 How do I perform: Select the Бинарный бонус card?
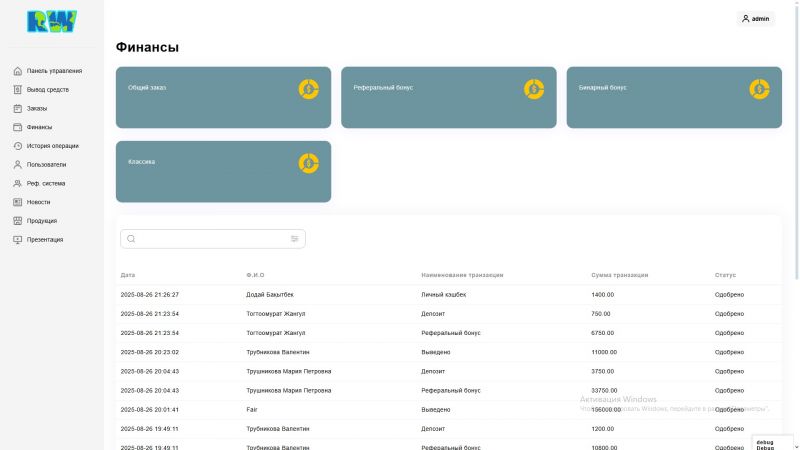tap(673, 97)
